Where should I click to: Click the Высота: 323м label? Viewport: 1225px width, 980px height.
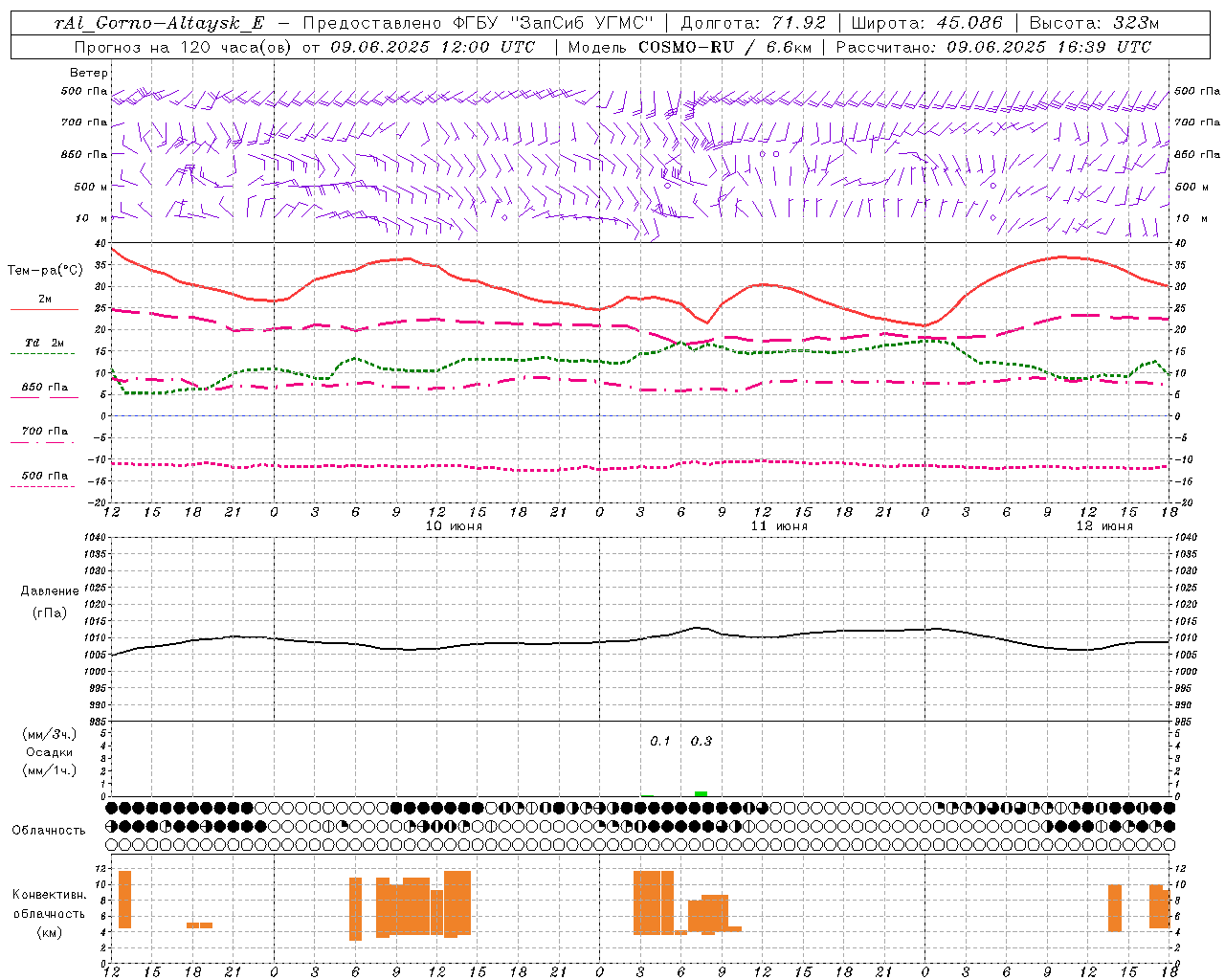click(1094, 23)
